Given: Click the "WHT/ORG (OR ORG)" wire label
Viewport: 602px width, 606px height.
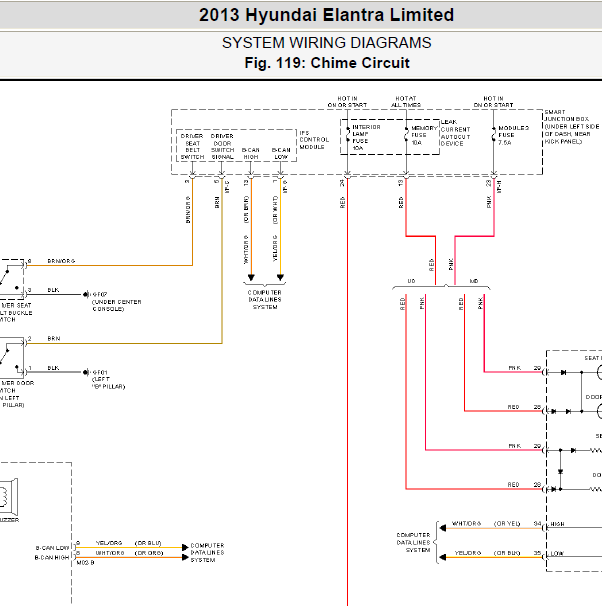Looking at the screenshot, I should point(129,553).
